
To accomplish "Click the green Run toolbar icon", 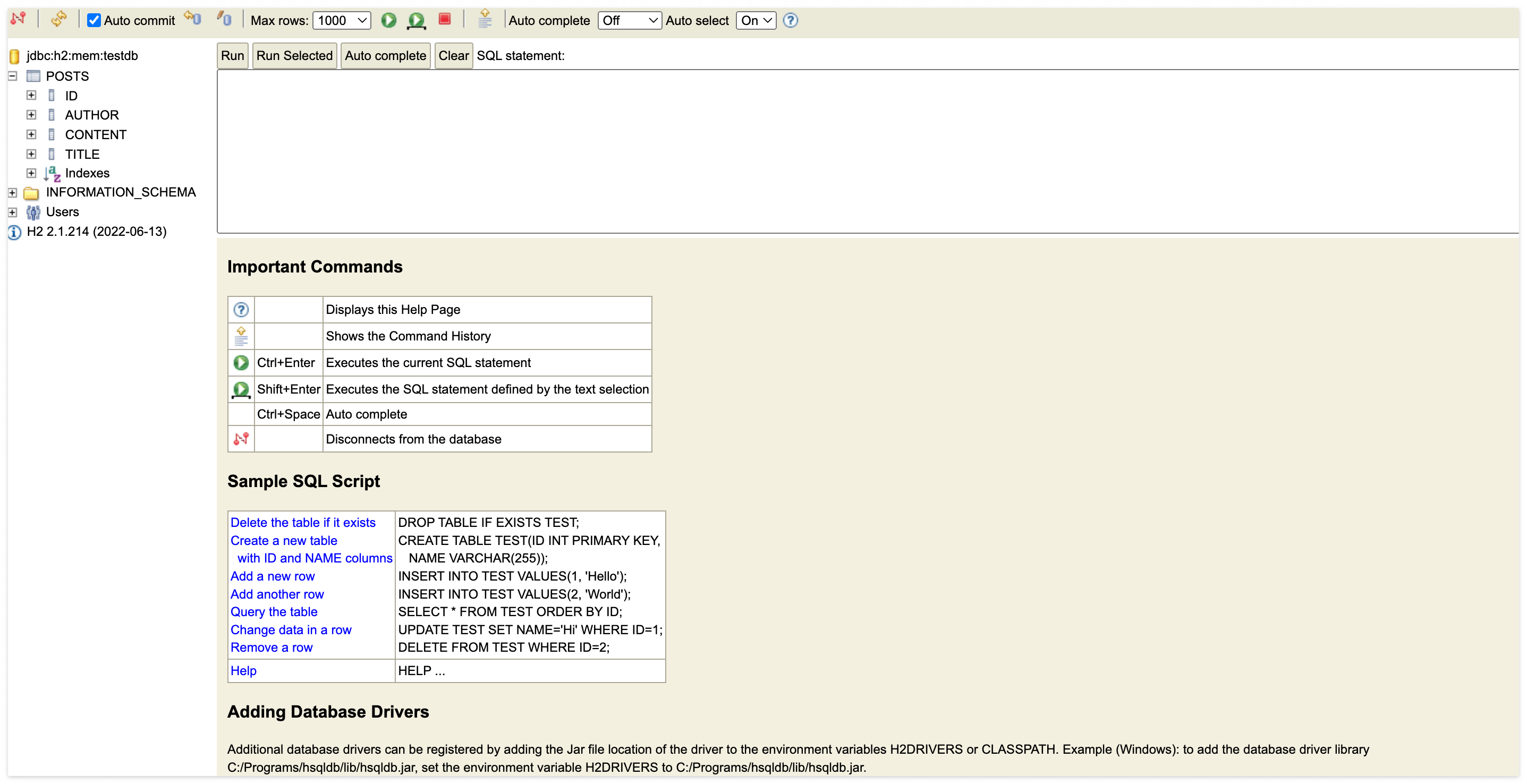I will 388,20.
